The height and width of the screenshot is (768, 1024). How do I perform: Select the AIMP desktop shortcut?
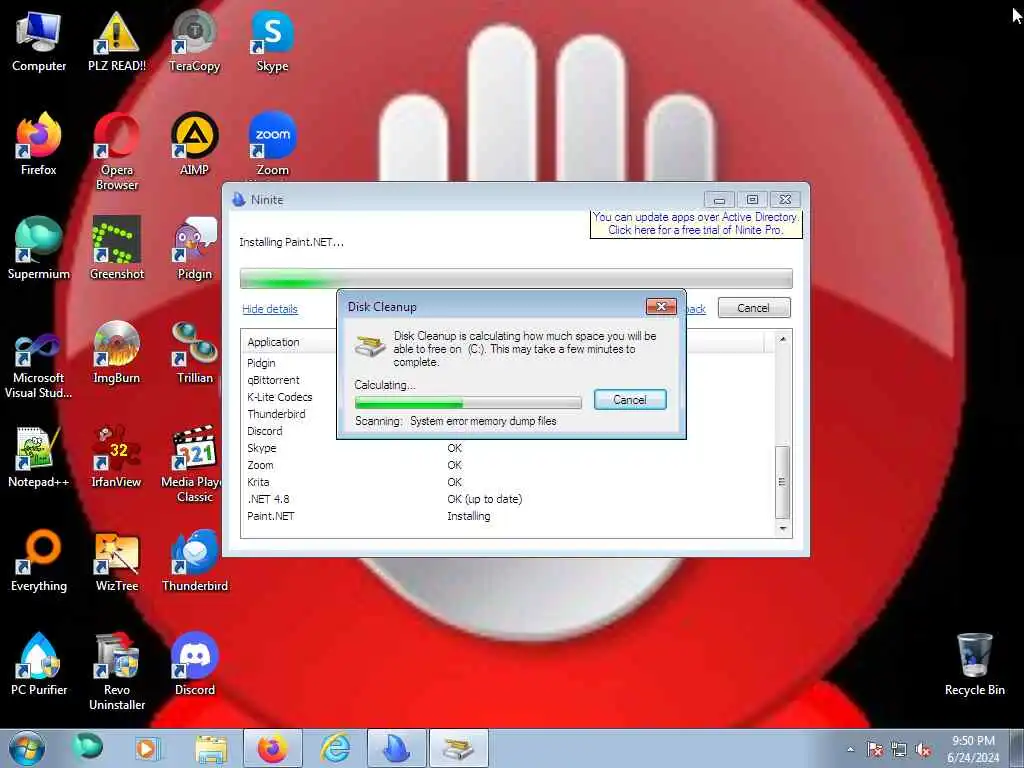[195, 144]
